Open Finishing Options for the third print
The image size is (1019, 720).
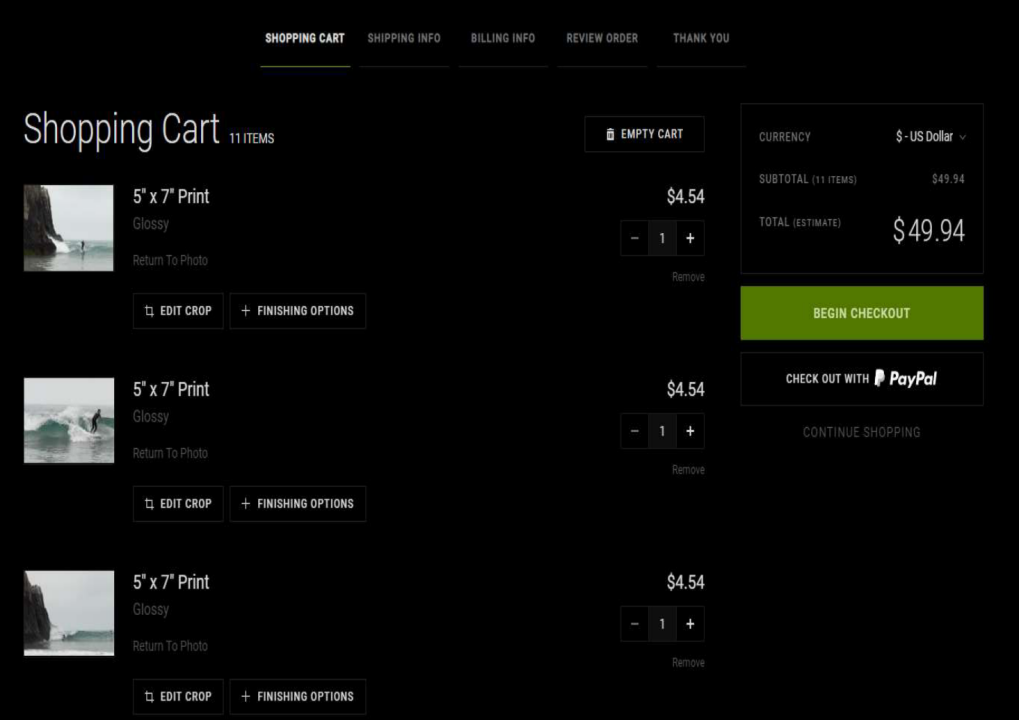[x=297, y=697]
